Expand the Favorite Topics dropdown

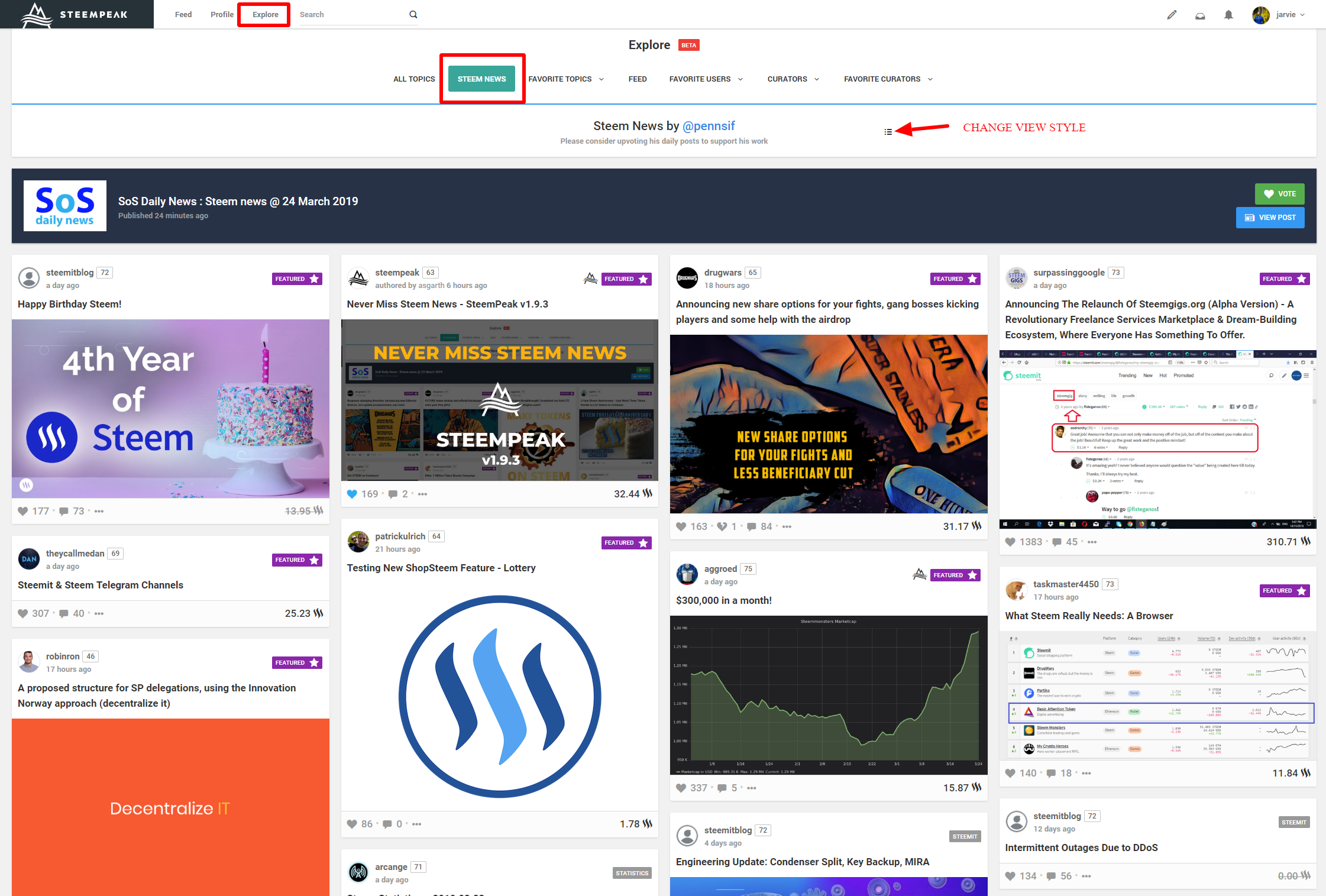tap(566, 79)
